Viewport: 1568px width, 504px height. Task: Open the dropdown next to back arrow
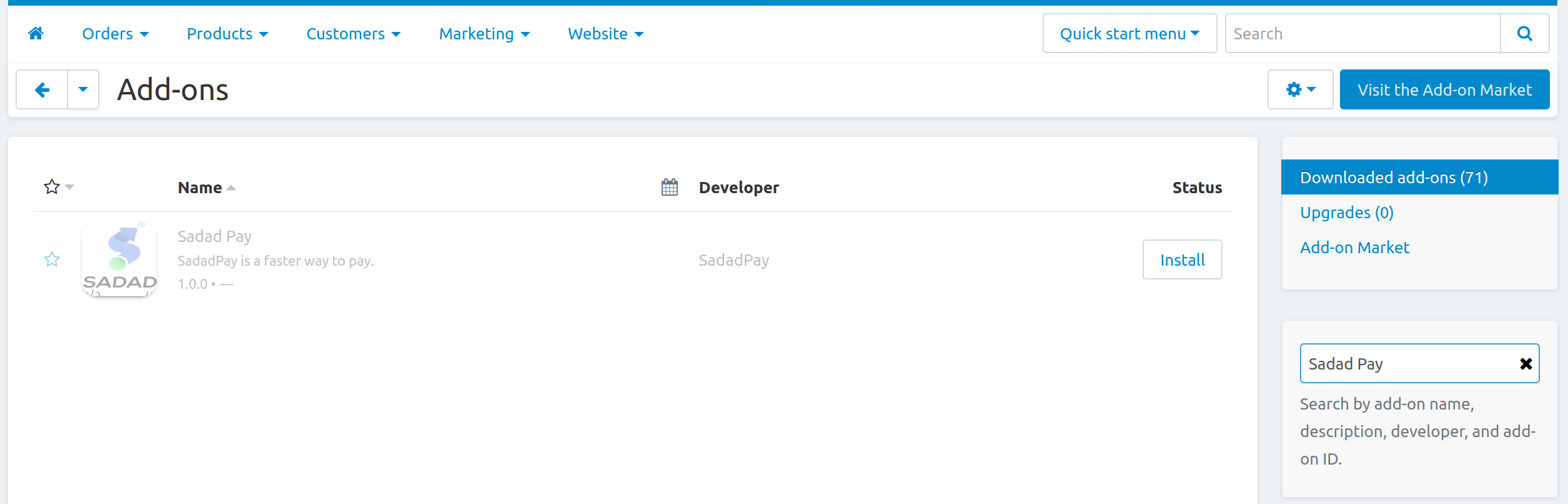coord(83,89)
